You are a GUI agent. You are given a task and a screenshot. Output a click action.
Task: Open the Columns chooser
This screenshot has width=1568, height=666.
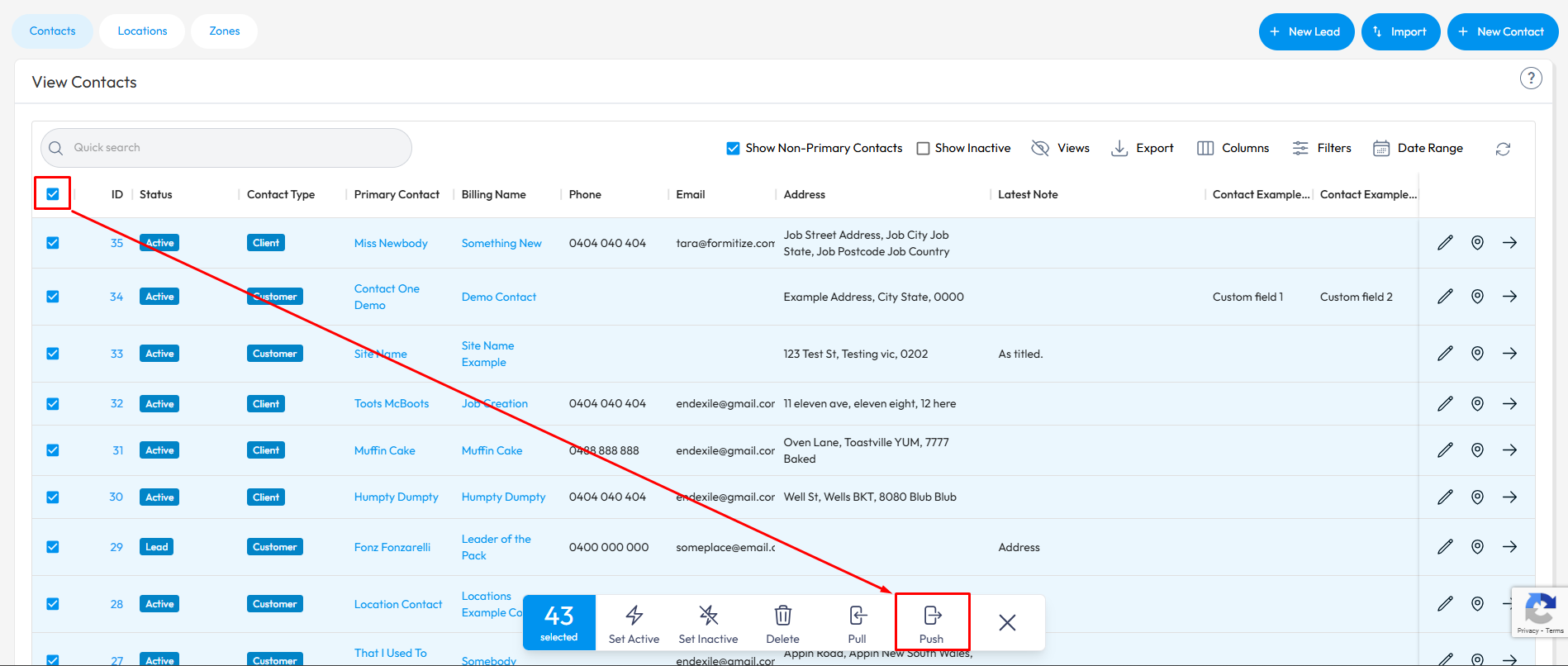click(1233, 148)
